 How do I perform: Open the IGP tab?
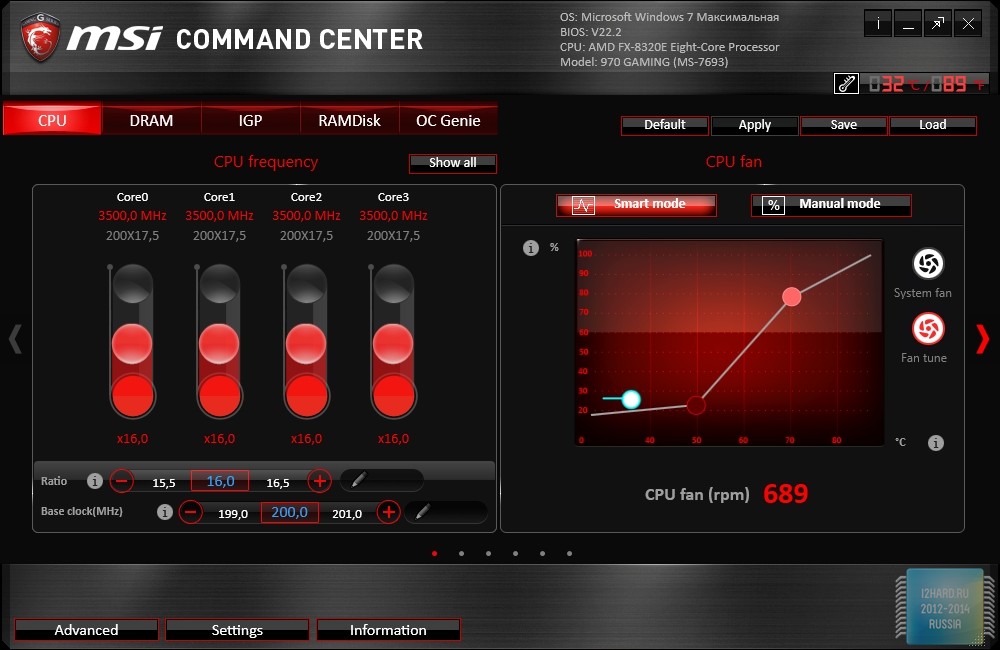250,120
